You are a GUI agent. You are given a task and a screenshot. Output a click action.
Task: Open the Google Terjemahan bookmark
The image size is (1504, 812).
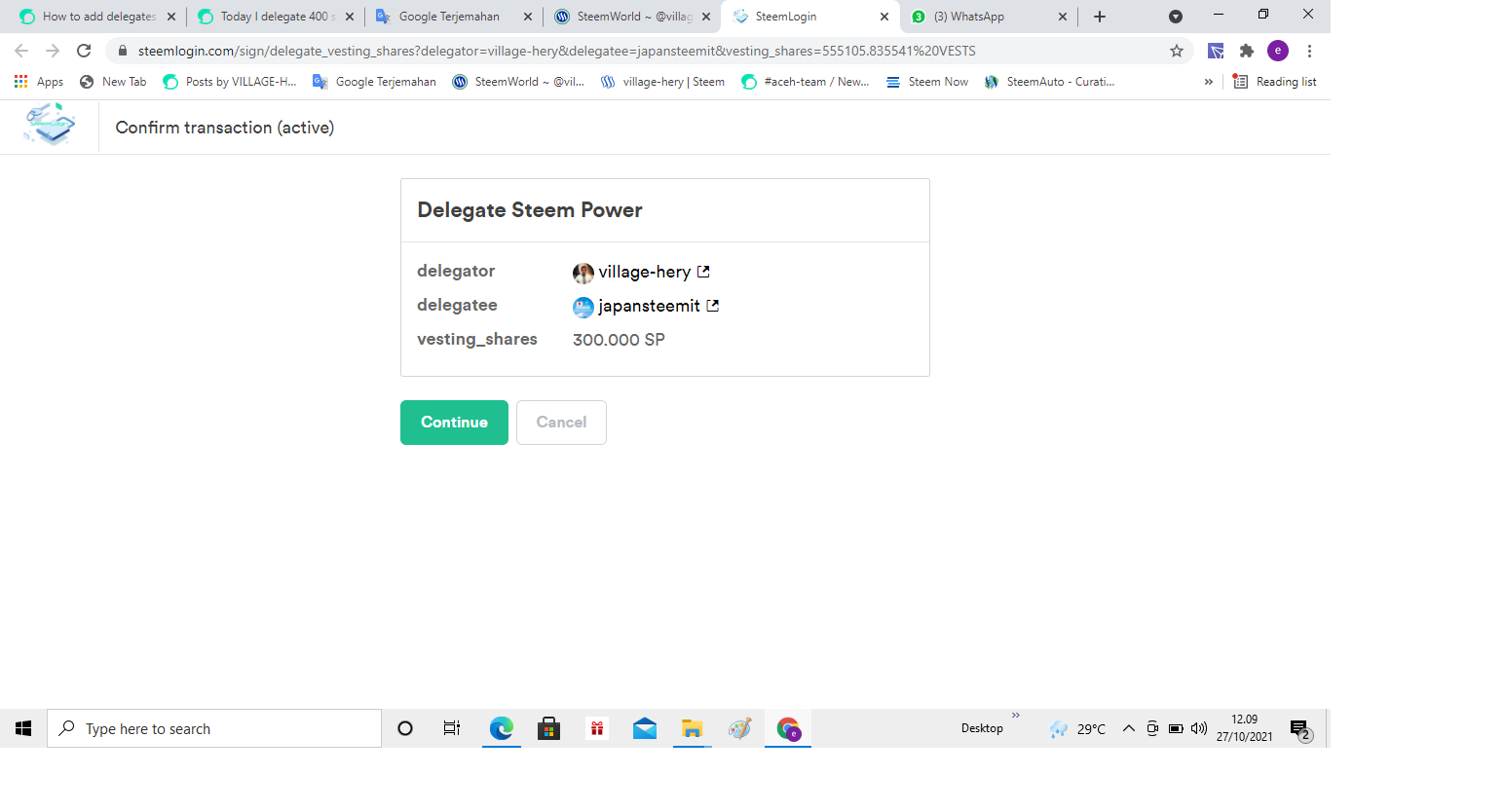click(x=374, y=82)
